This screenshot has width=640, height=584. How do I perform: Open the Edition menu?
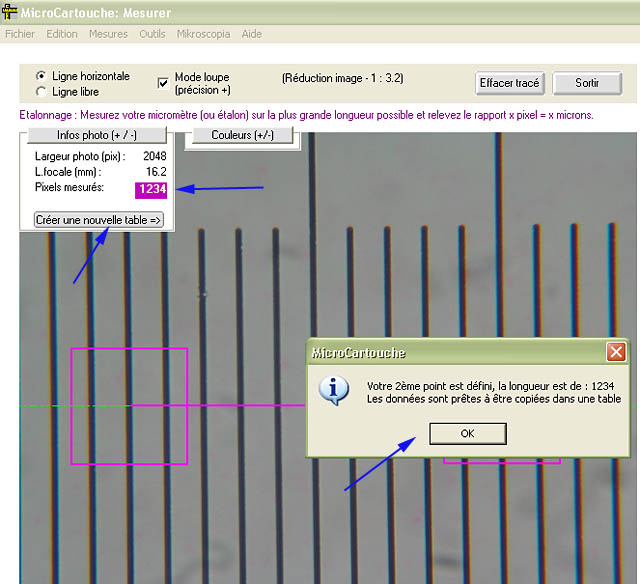coord(62,34)
